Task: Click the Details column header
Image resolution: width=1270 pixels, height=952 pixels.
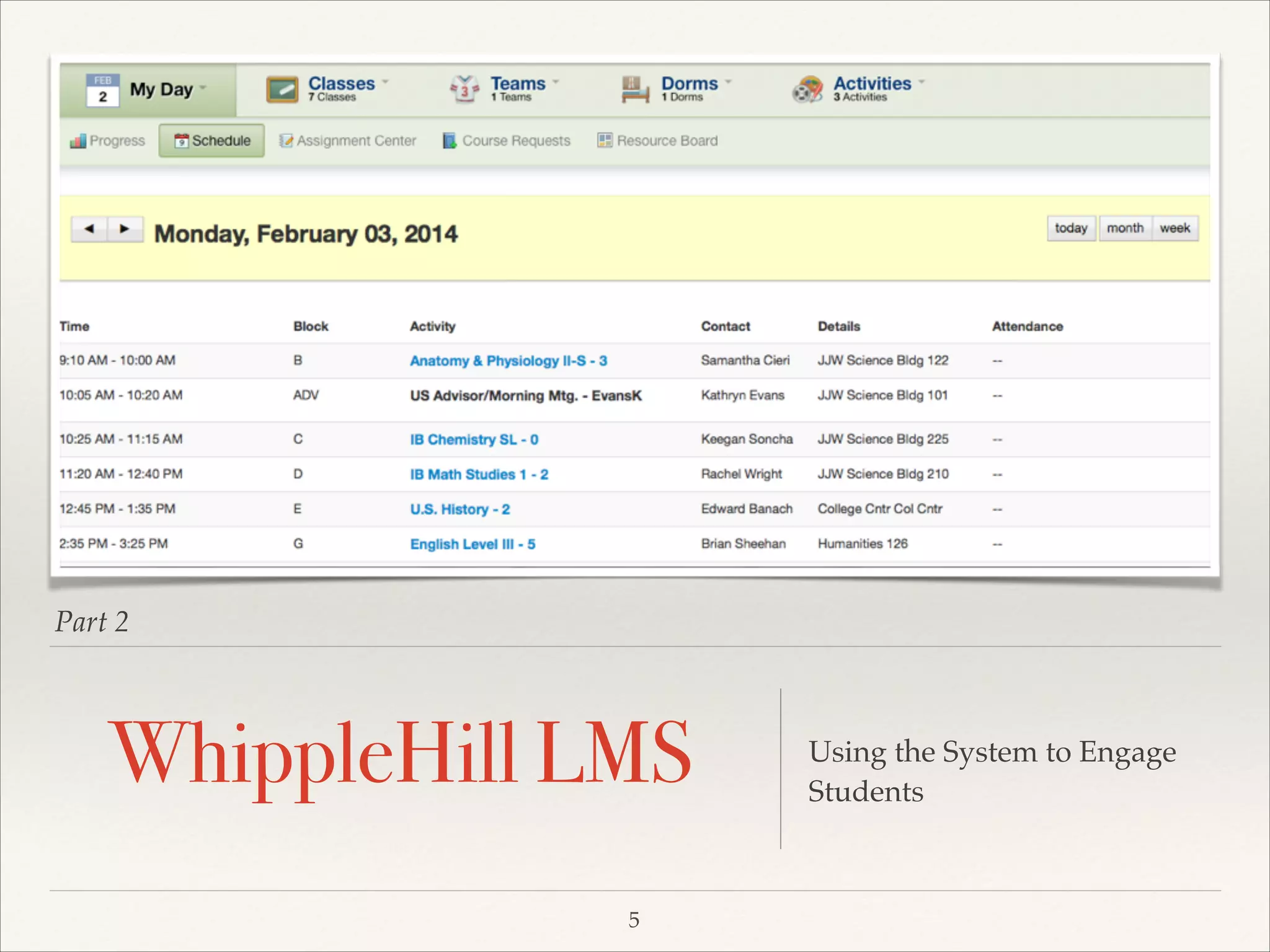Action: click(x=839, y=327)
